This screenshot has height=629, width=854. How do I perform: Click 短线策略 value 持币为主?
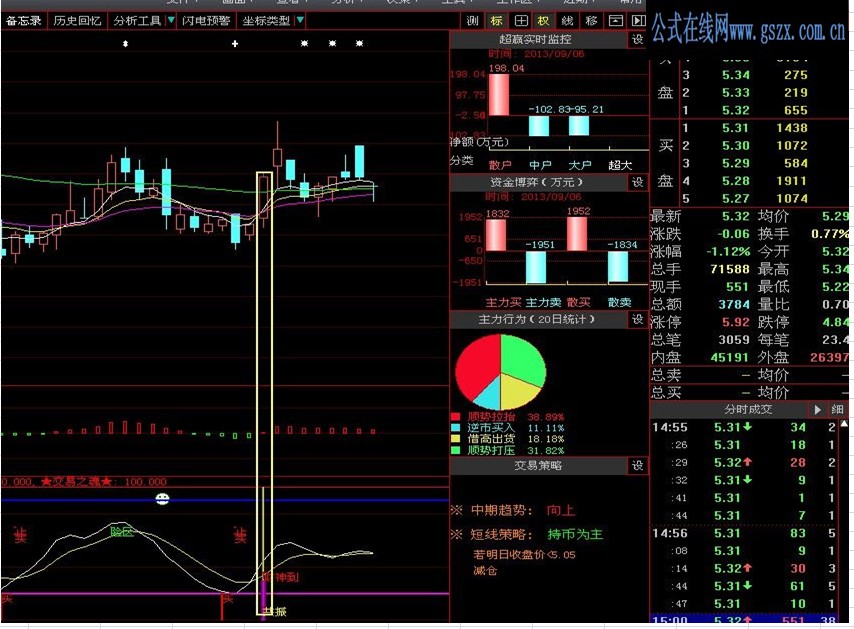point(575,535)
